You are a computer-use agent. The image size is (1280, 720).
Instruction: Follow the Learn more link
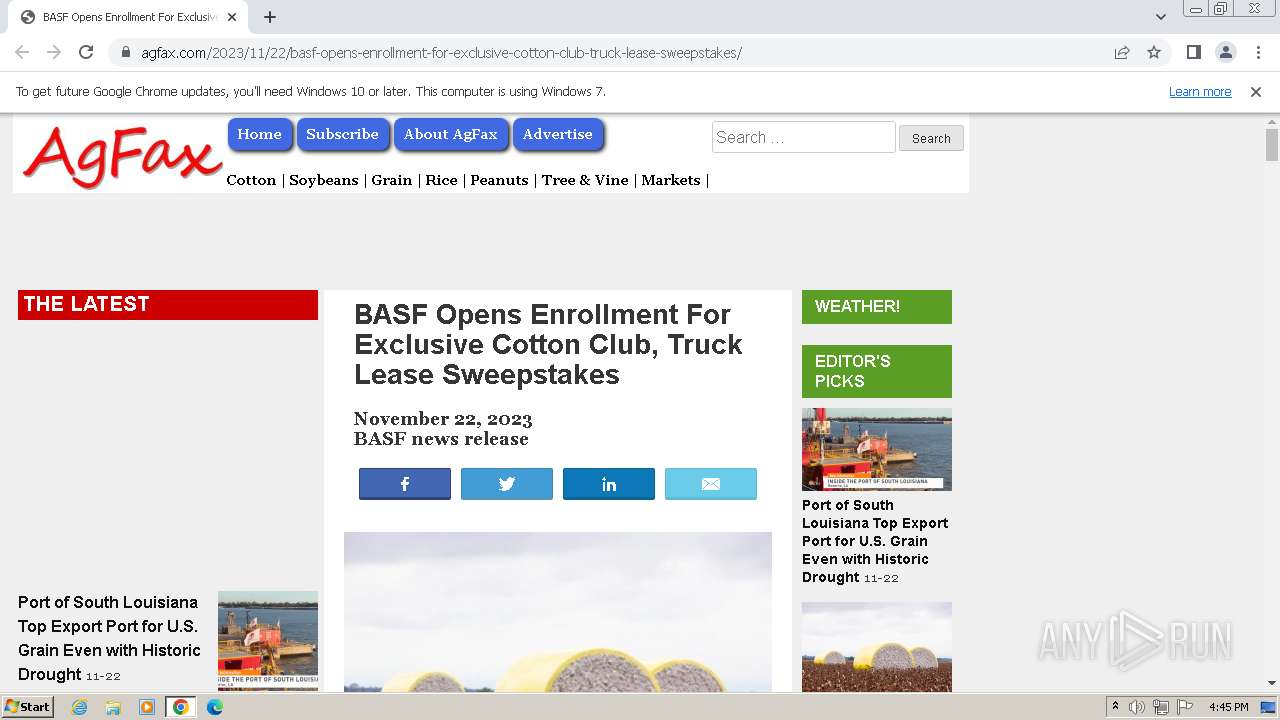pyautogui.click(x=1200, y=91)
